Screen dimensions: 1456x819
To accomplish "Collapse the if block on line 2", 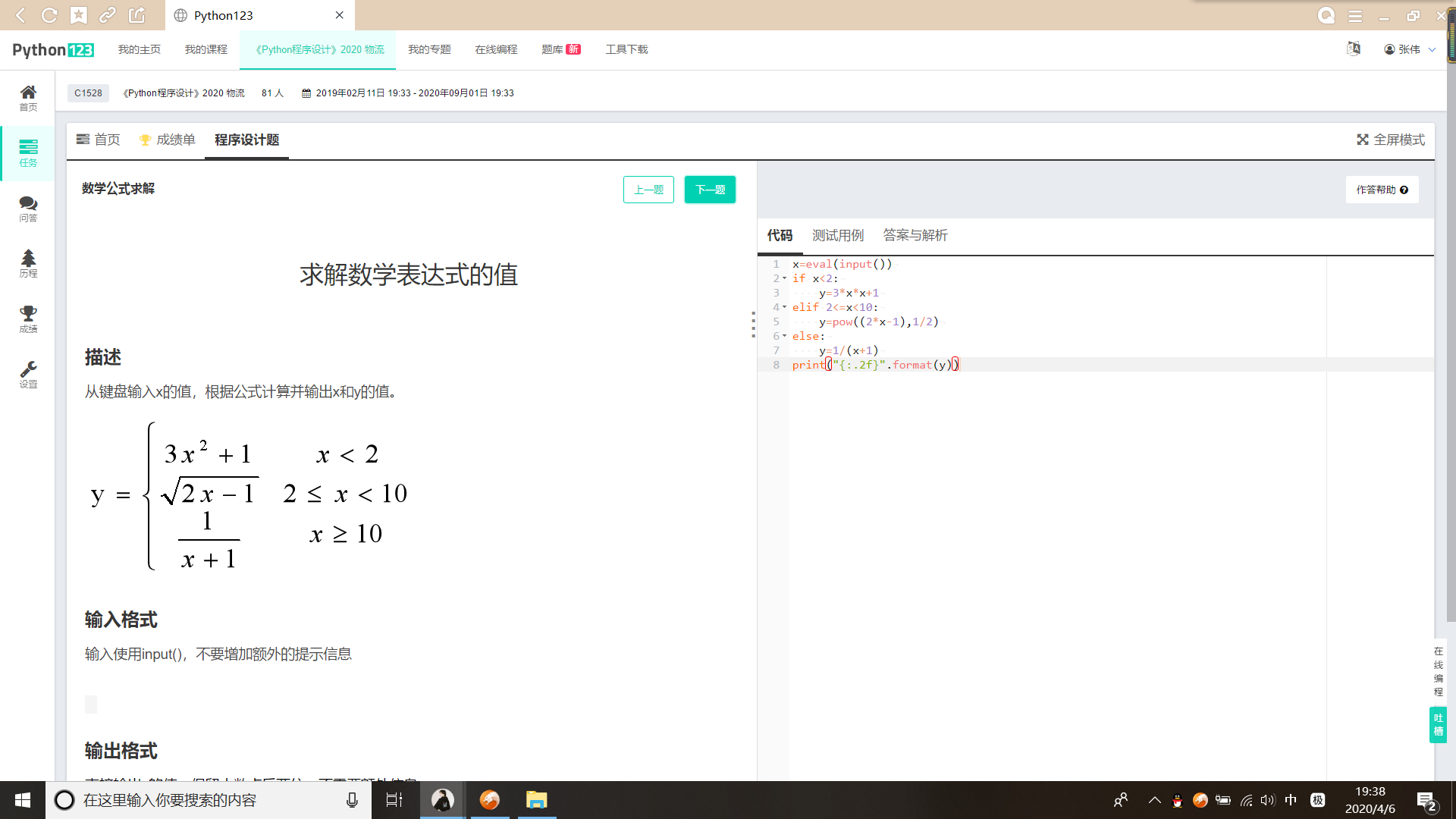I will [784, 278].
